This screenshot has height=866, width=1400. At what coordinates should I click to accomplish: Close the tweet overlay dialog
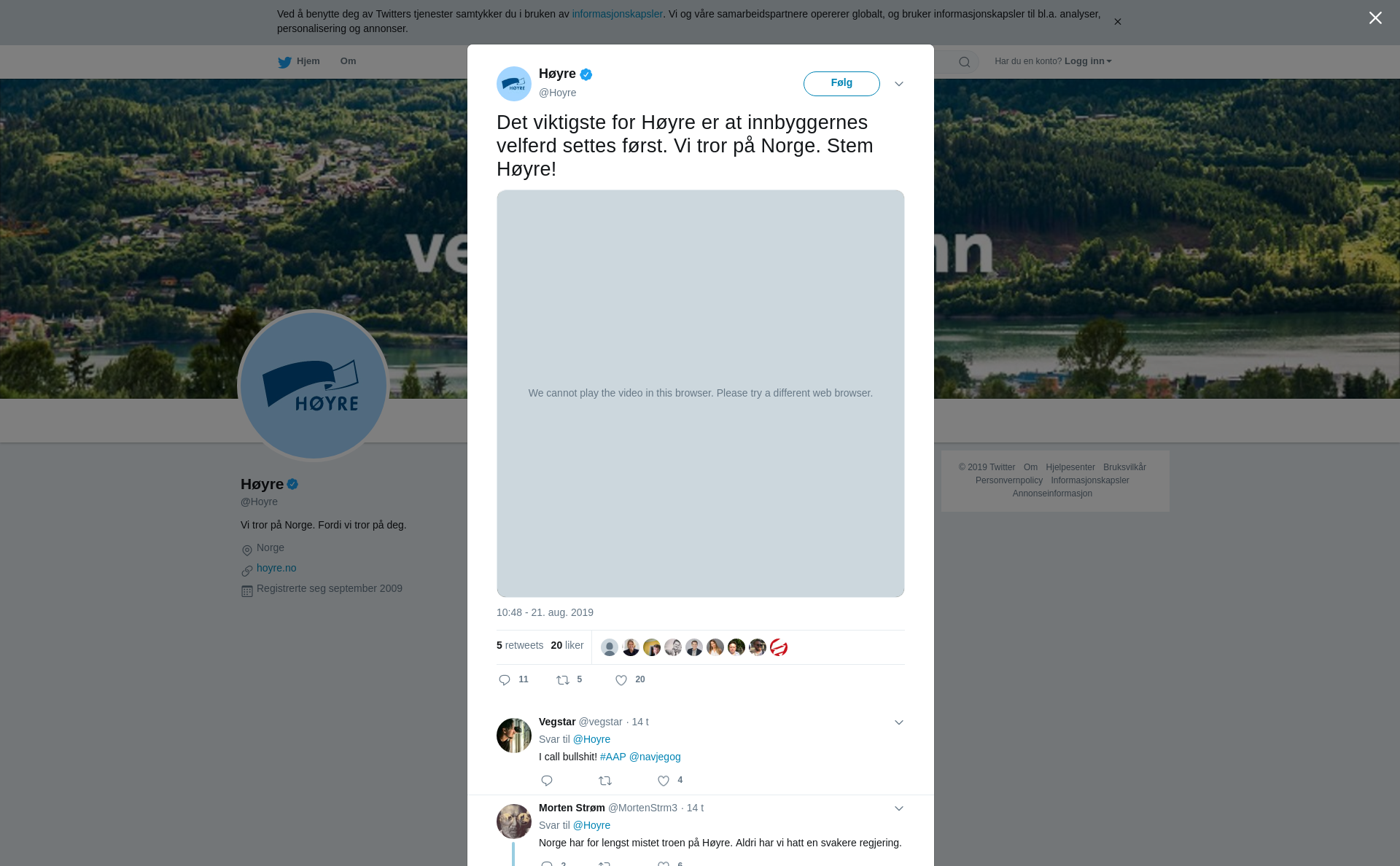point(1375,17)
